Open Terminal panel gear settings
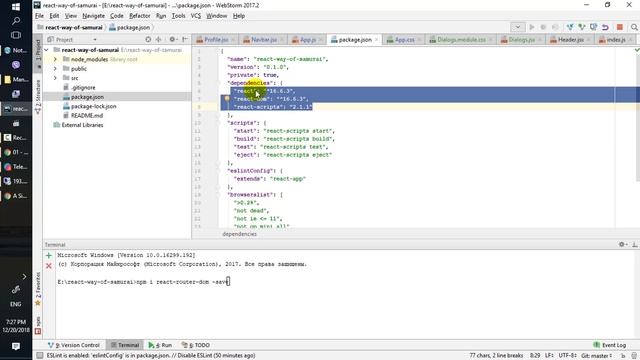 [x=622, y=244]
